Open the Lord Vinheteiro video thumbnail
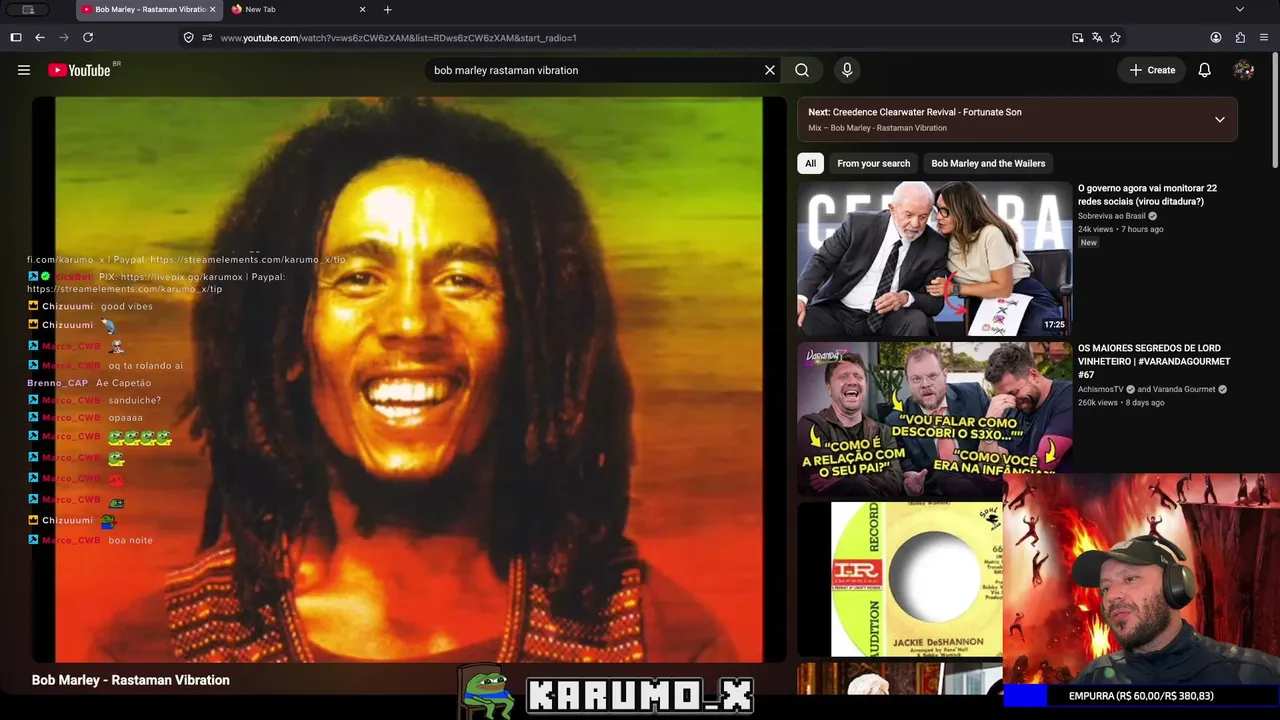Viewport: 1280px width, 720px height. click(x=934, y=419)
